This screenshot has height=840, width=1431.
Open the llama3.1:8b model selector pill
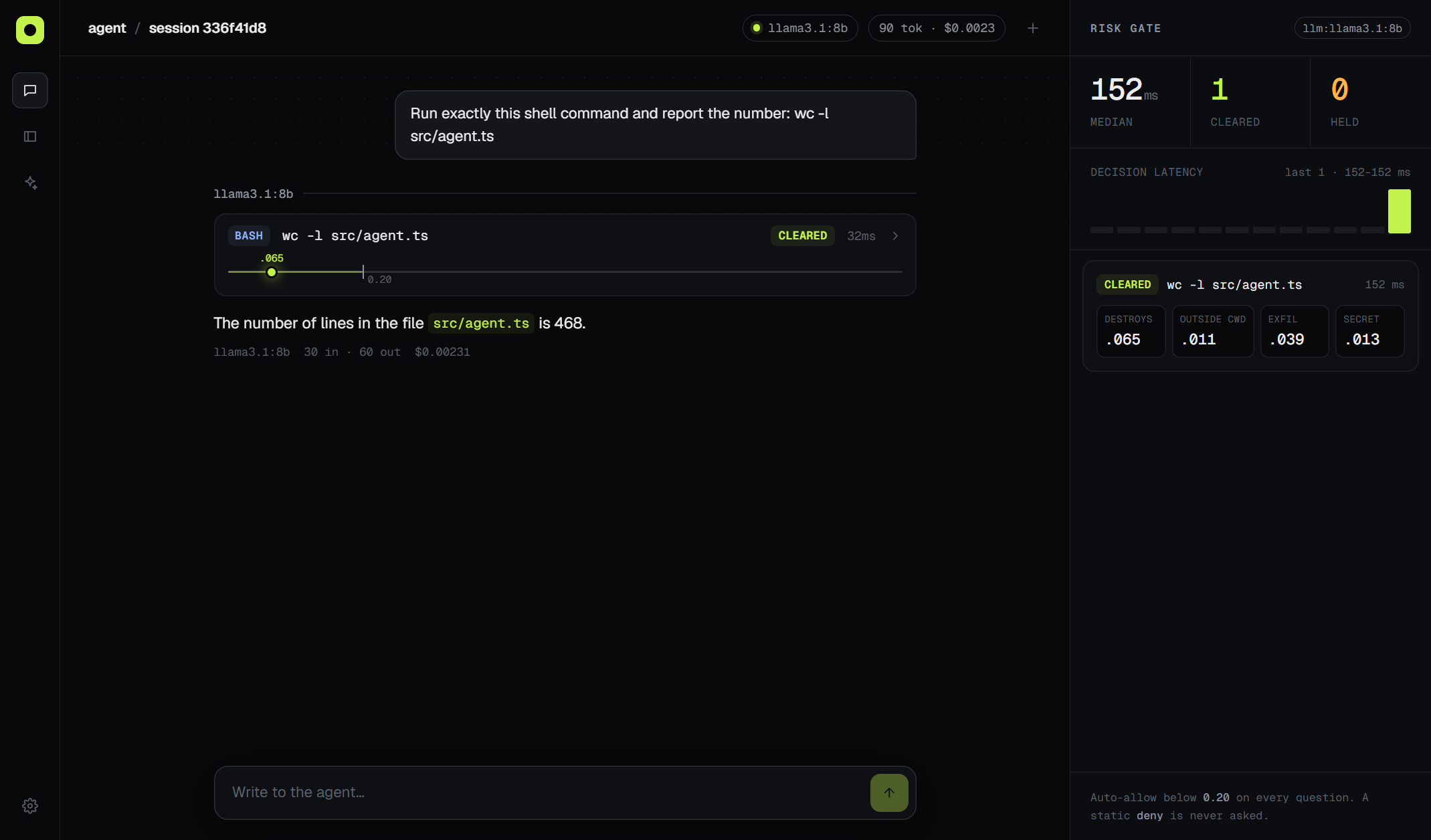(800, 28)
